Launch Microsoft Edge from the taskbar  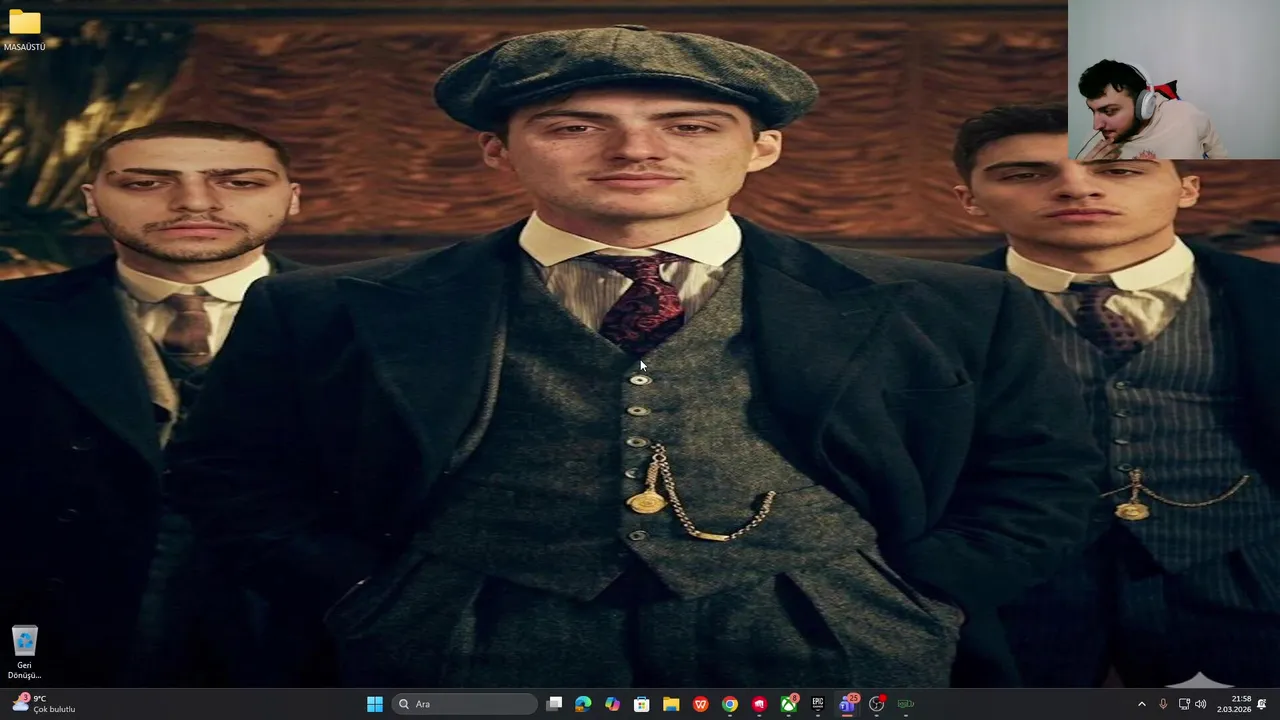[583, 704]
